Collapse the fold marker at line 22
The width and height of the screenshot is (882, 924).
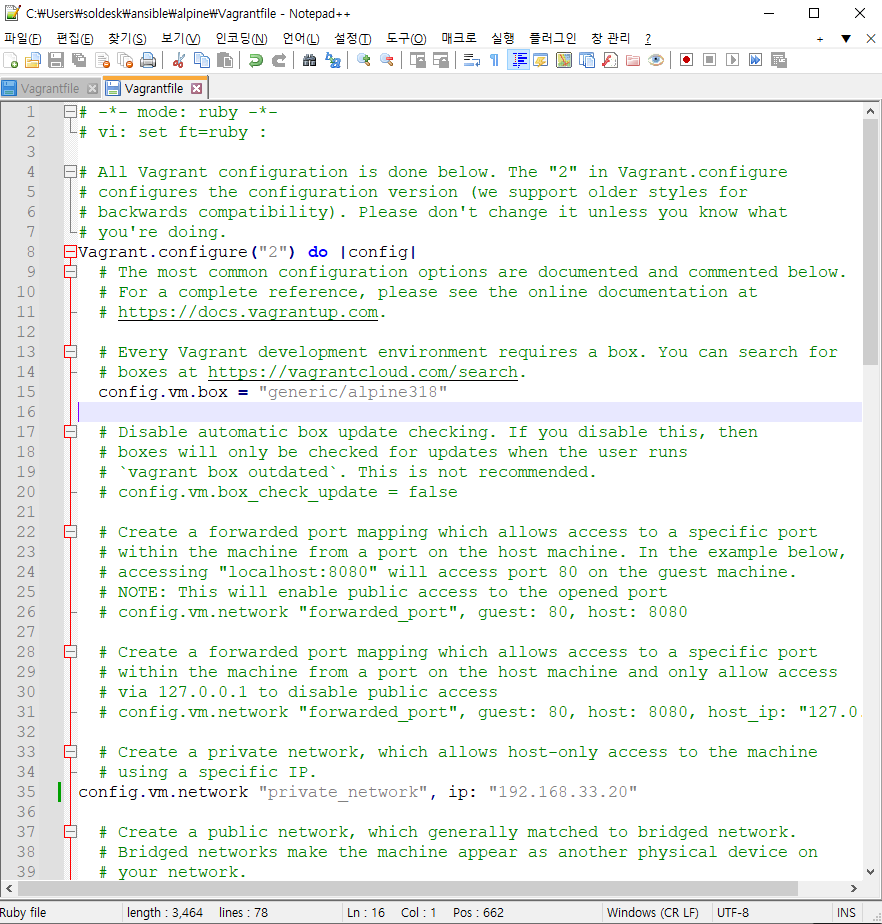pos(70,532)
